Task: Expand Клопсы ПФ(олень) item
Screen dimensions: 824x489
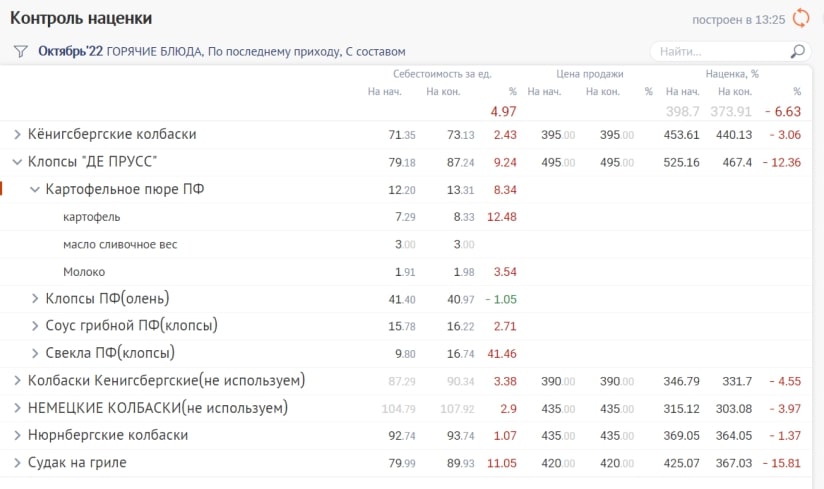Action: (35, 298)
